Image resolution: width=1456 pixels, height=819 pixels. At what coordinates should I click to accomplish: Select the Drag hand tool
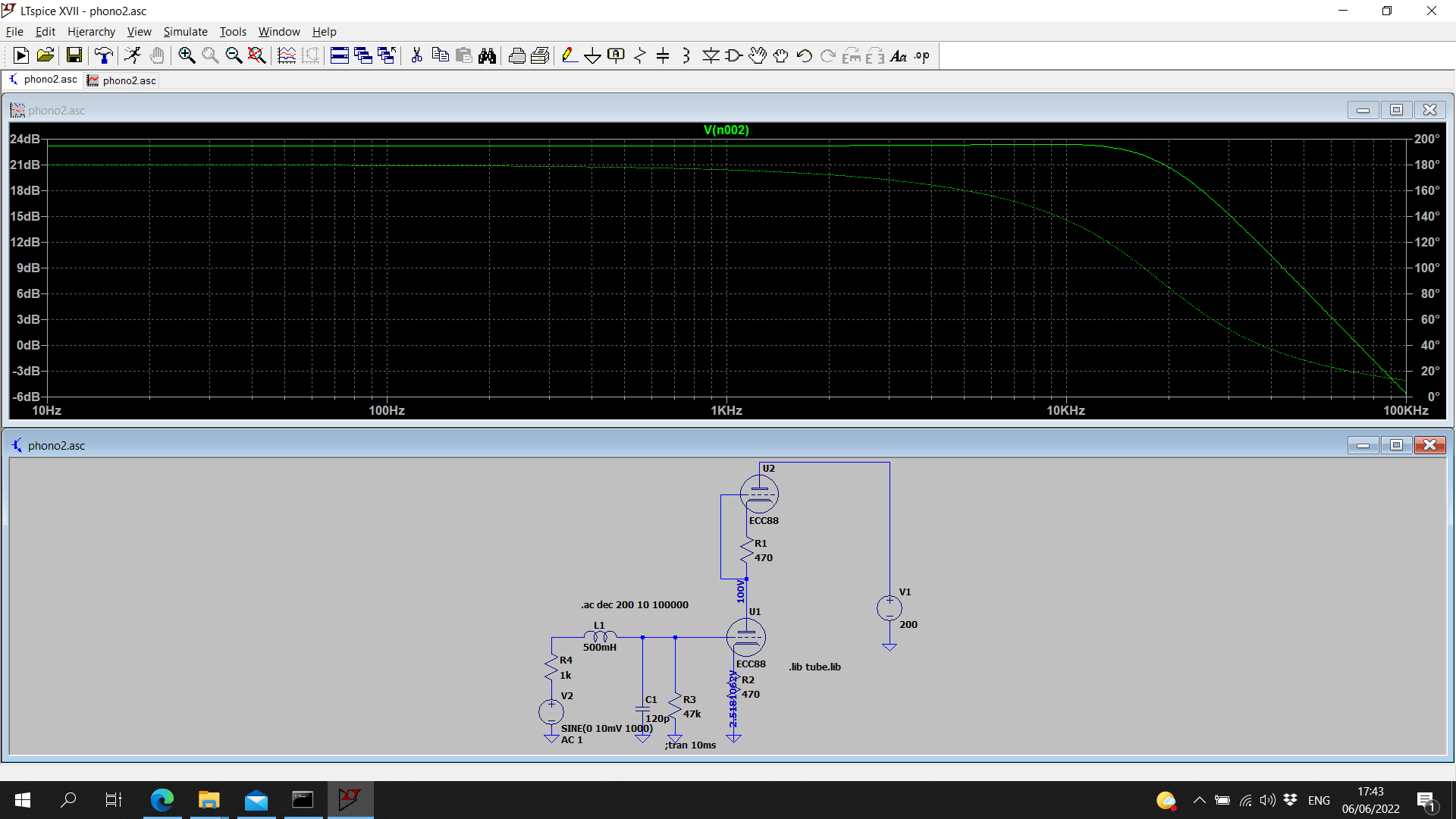pyautogui.click(x=781, y=55)
